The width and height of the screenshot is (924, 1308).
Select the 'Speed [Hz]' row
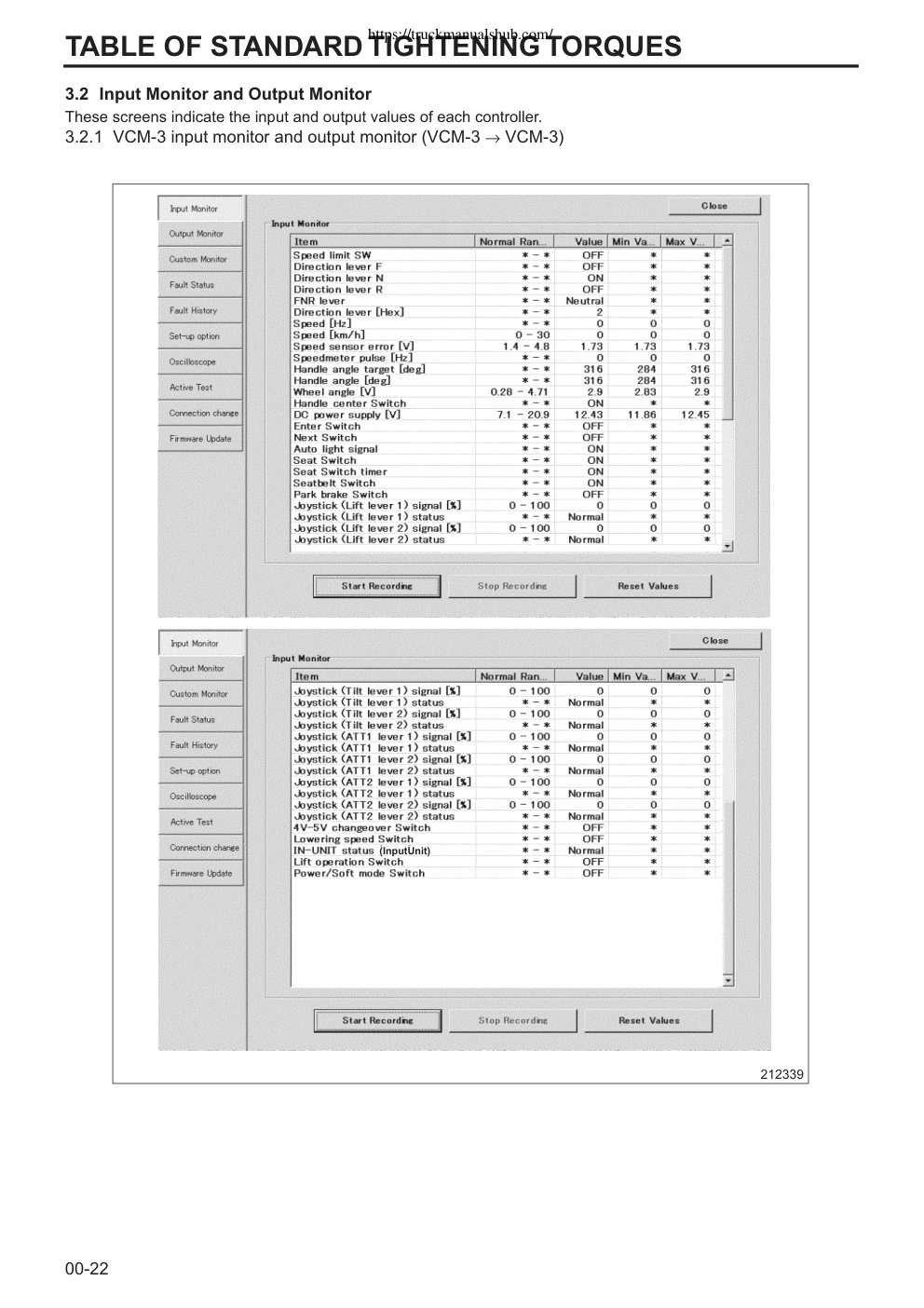click(506, 323)
